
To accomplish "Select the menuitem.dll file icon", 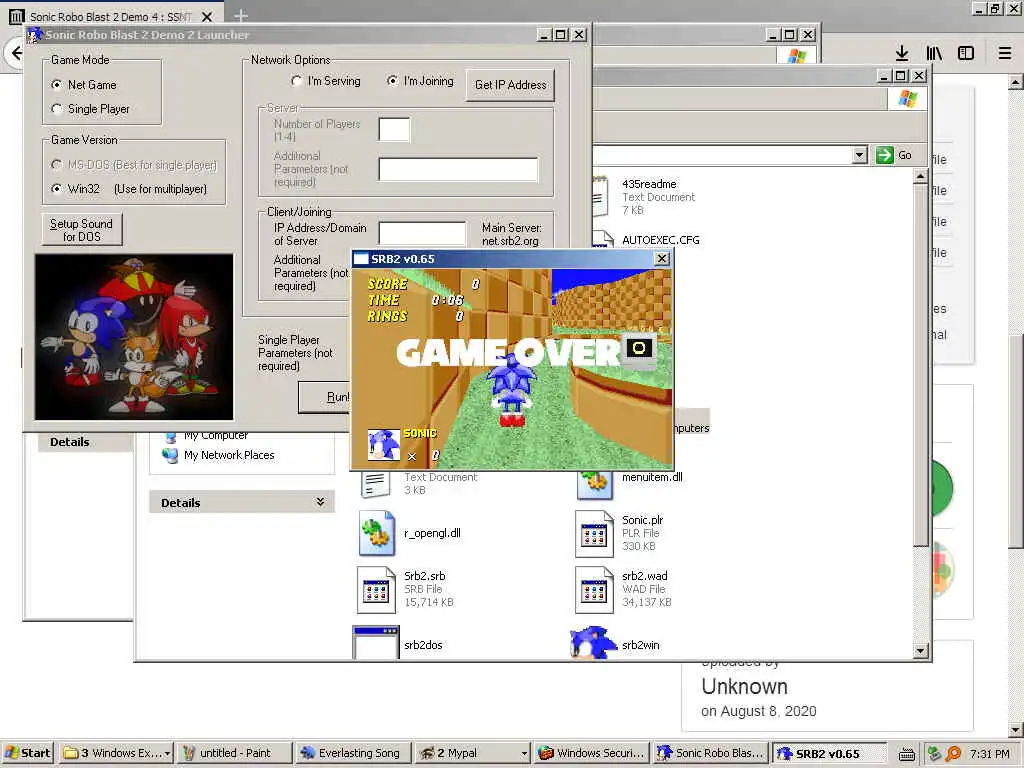I will pos(594,485).
